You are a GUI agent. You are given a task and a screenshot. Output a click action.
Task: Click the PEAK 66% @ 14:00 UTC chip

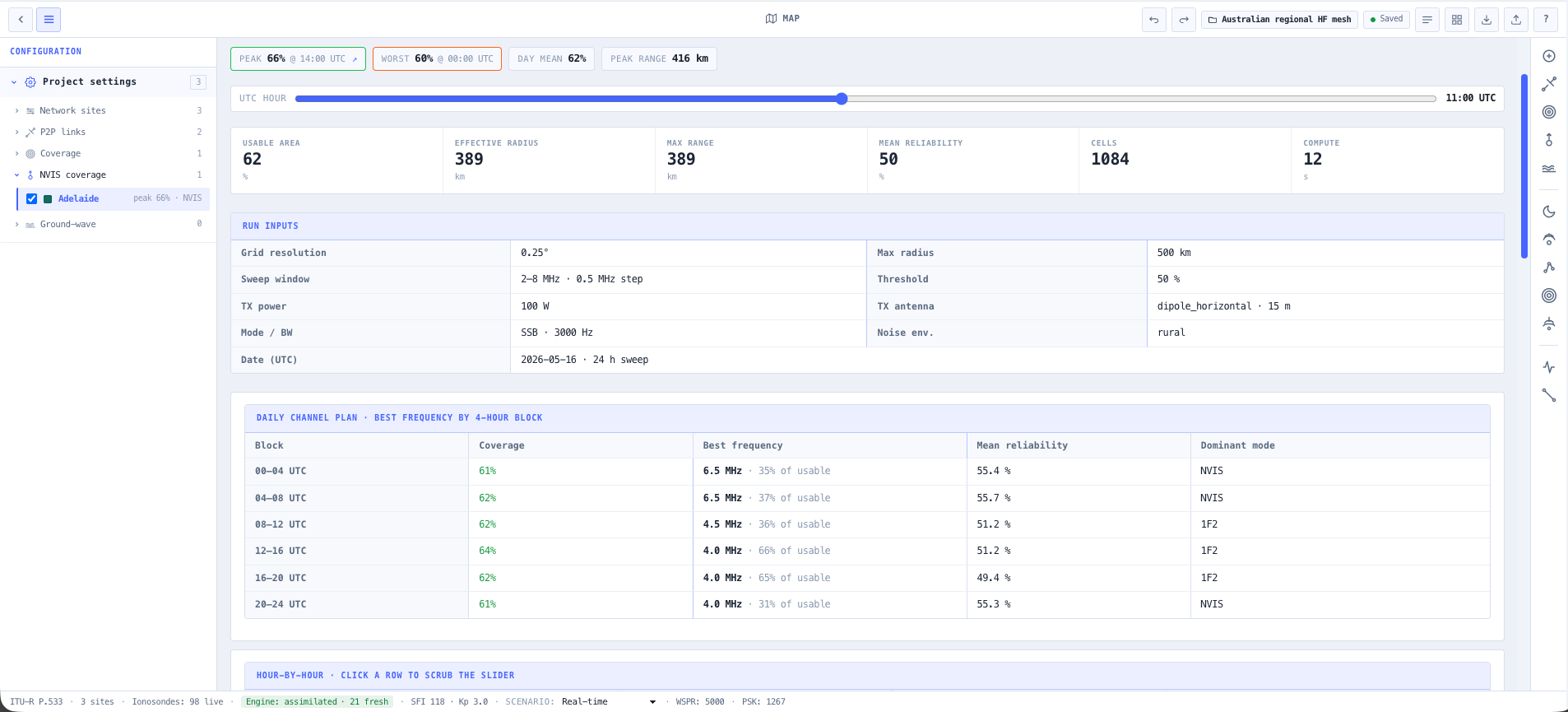[x=298, y=58]
